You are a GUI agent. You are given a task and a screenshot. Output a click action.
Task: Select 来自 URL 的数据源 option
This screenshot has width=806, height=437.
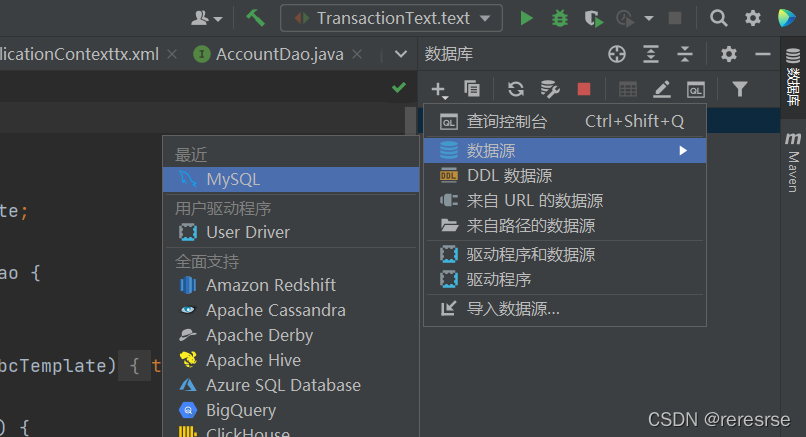coord(564,201)
